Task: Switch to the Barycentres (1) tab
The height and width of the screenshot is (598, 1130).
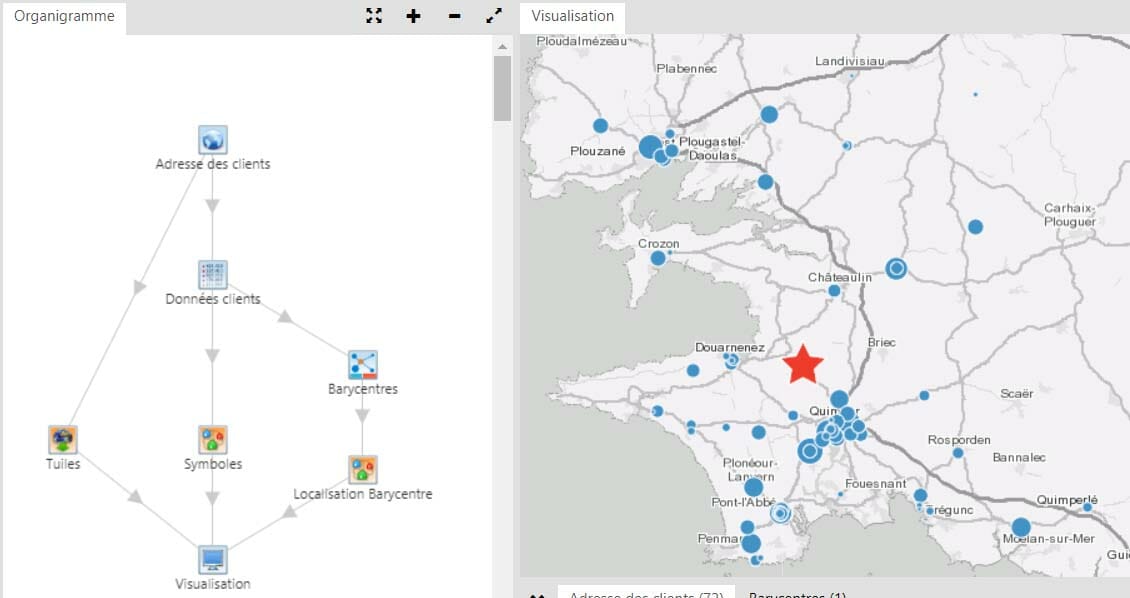Action: (x=797, y=594)
